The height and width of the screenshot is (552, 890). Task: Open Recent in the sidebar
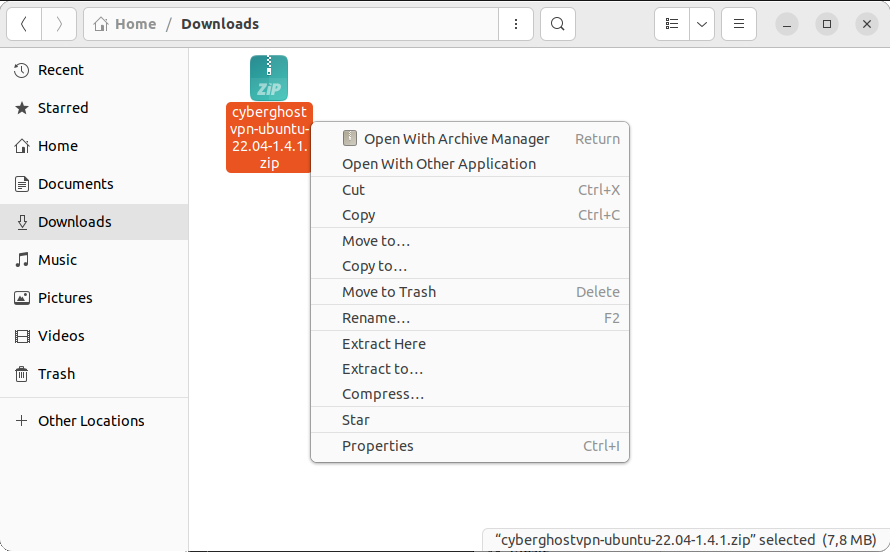coord(94,70)
